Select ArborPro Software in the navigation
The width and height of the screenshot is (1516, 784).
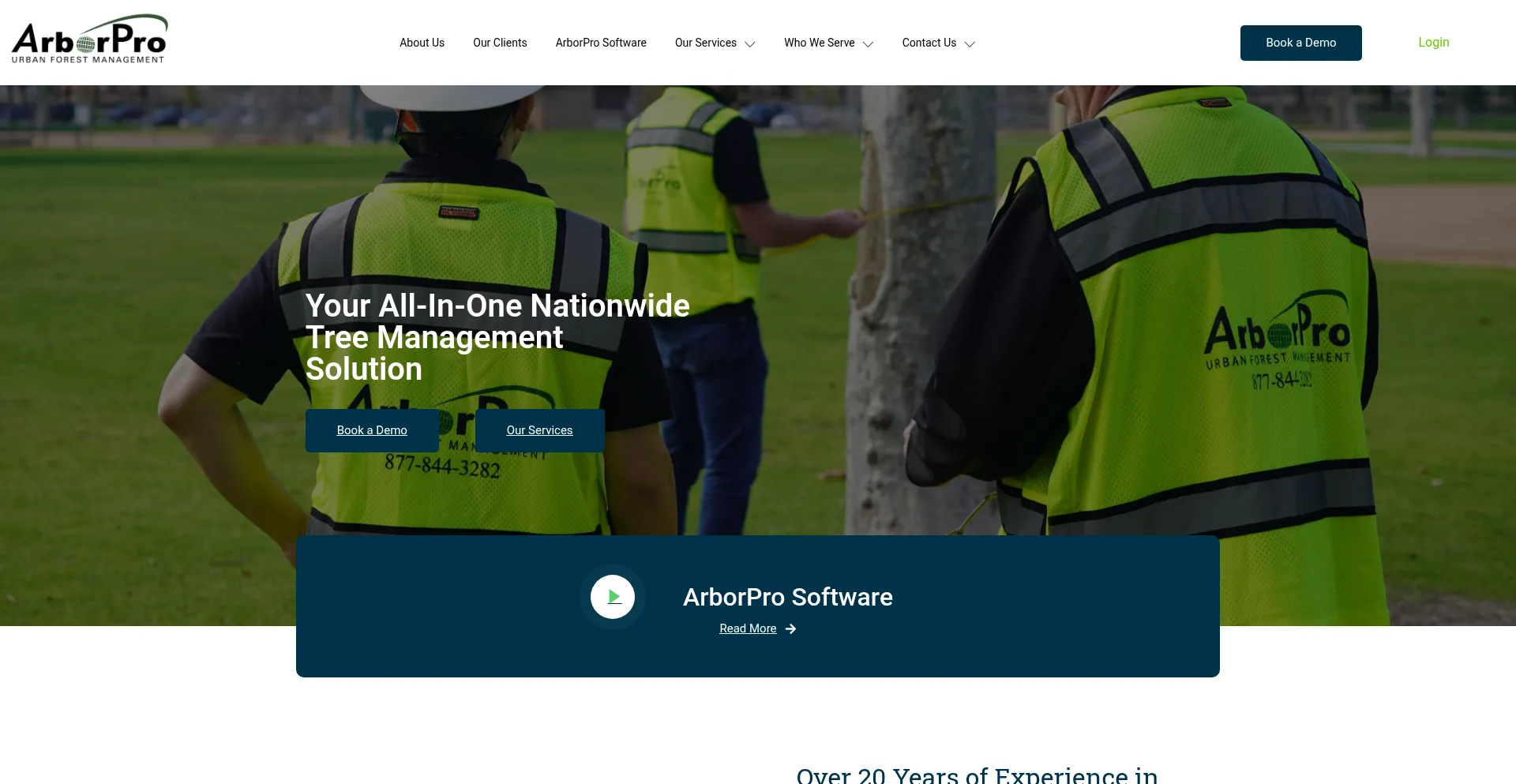click(x=601, y=43)
